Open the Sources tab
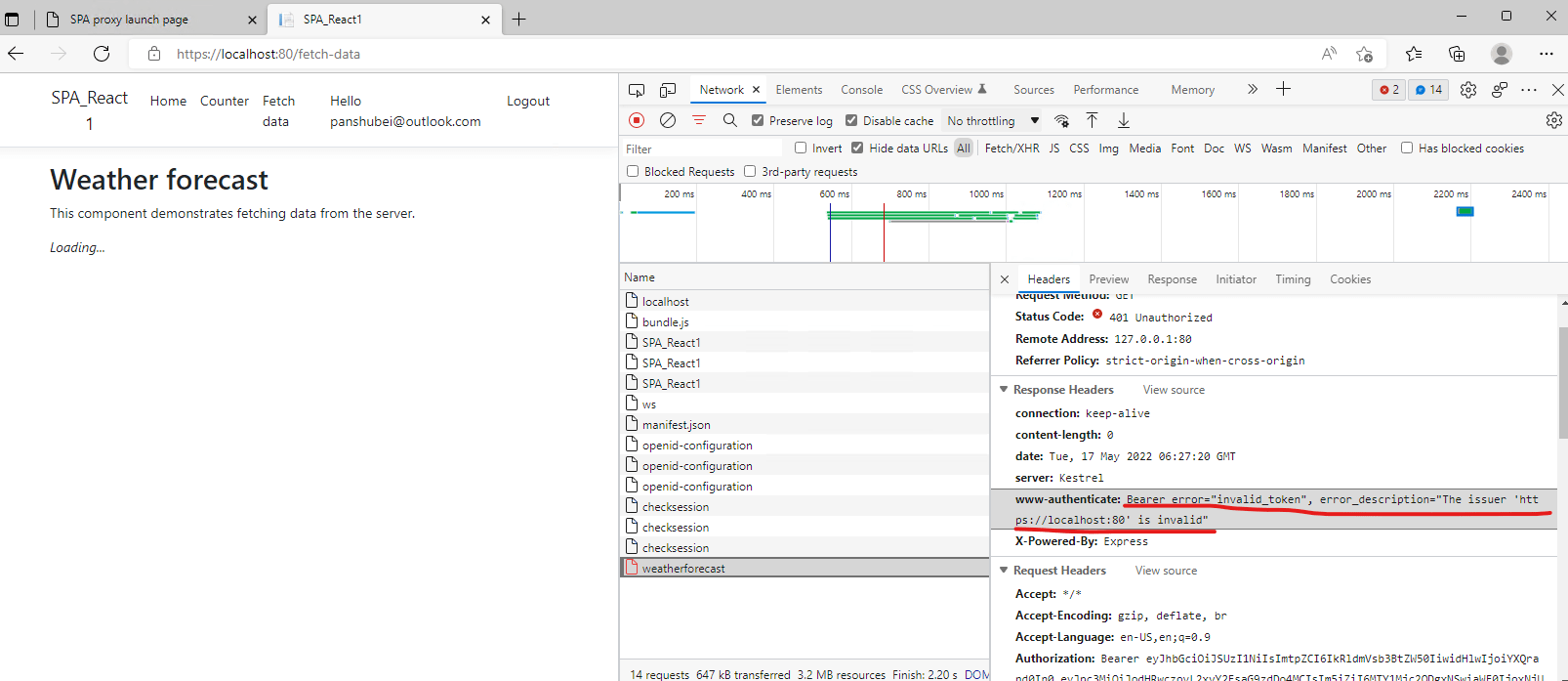The image size is (1568, 681). (1034, 90)
